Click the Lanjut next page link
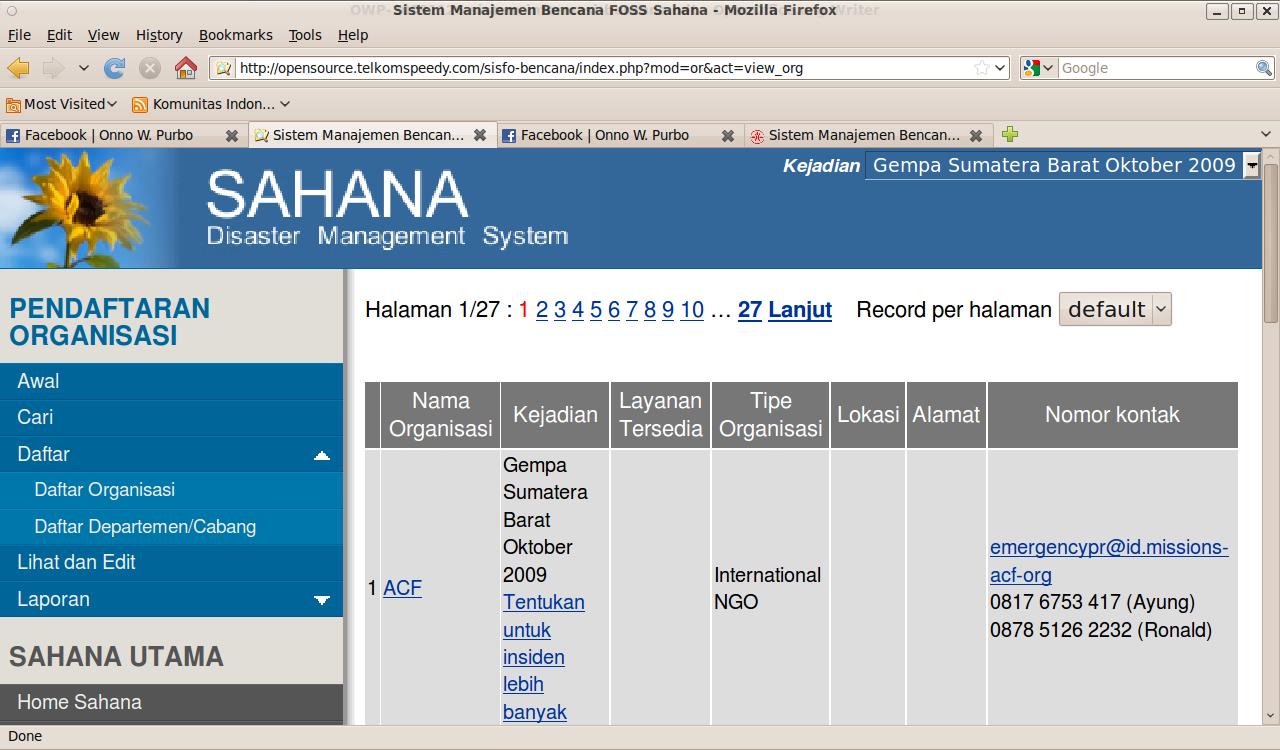 click(x=799, y=310)
